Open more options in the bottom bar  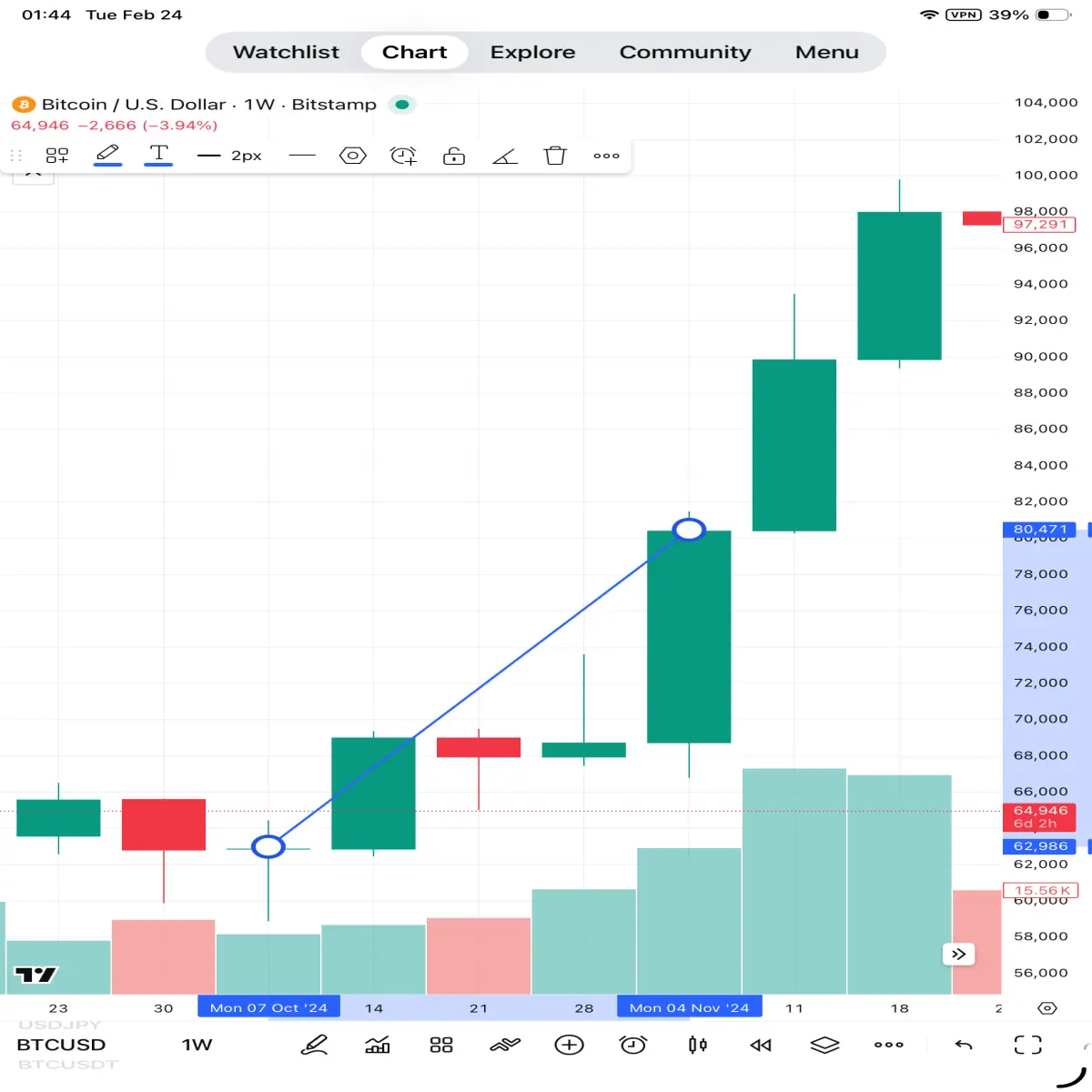tap(888, 1045)
